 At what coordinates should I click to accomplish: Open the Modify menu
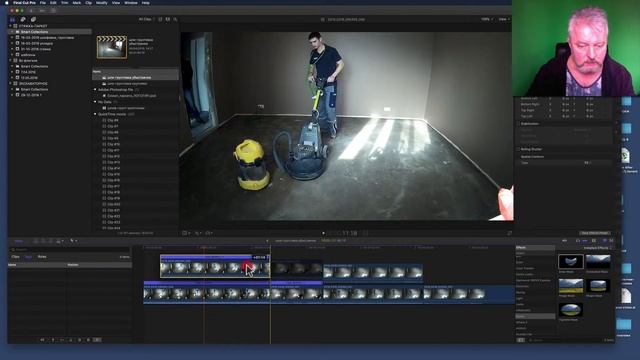coord(102,2)
